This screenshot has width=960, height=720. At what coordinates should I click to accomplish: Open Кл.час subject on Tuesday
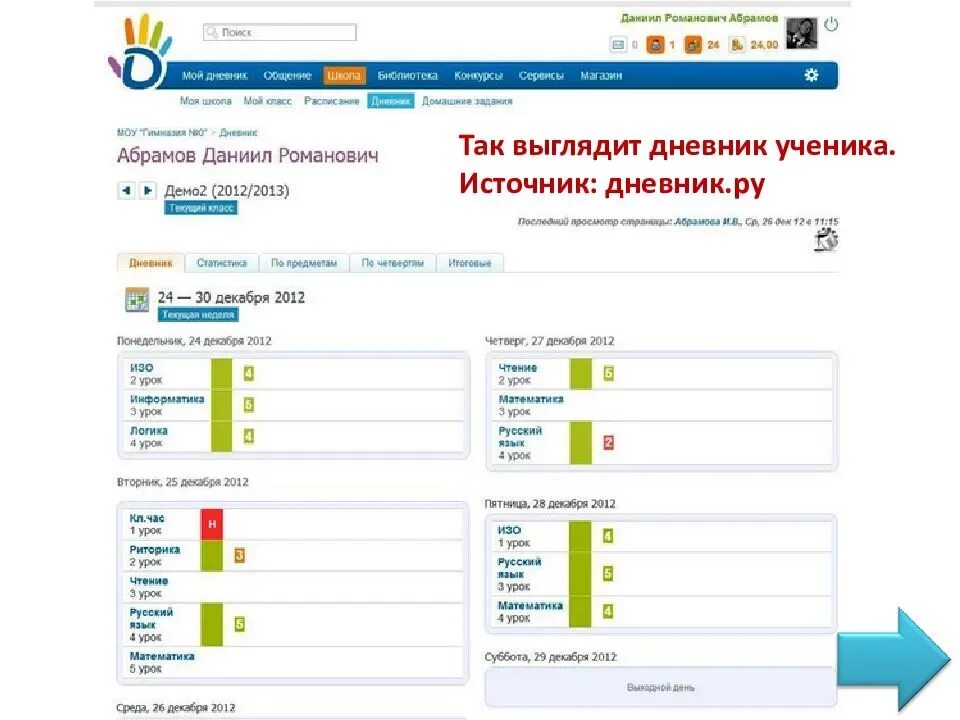coord(147,518)
